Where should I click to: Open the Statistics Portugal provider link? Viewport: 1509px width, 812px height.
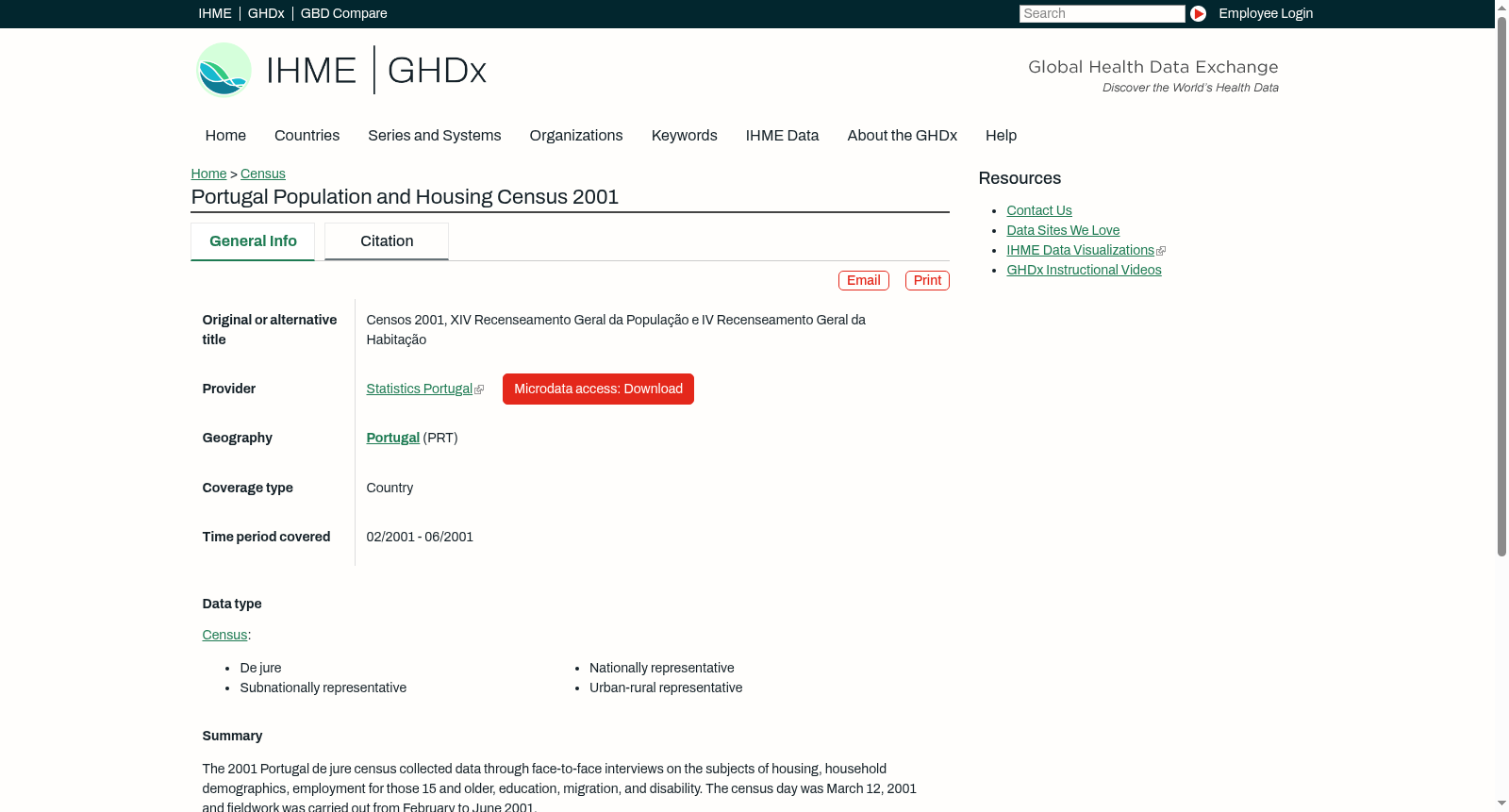click(x=420, y=389)
